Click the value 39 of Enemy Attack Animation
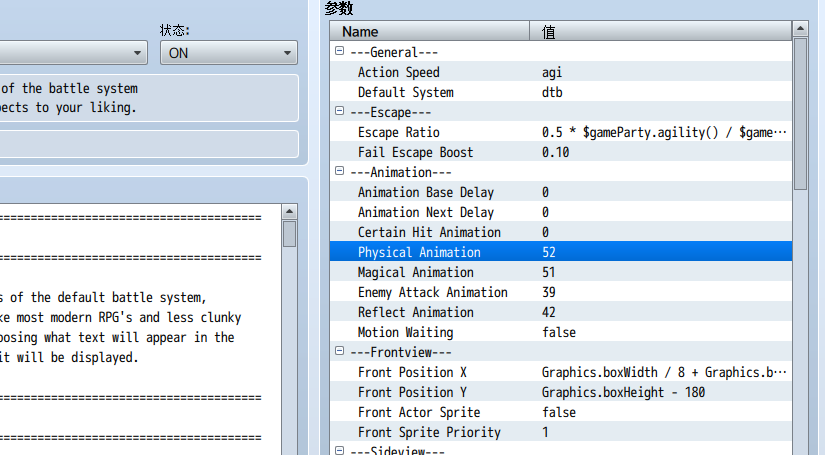The image size is (825, 455). [x=549, y=292]
